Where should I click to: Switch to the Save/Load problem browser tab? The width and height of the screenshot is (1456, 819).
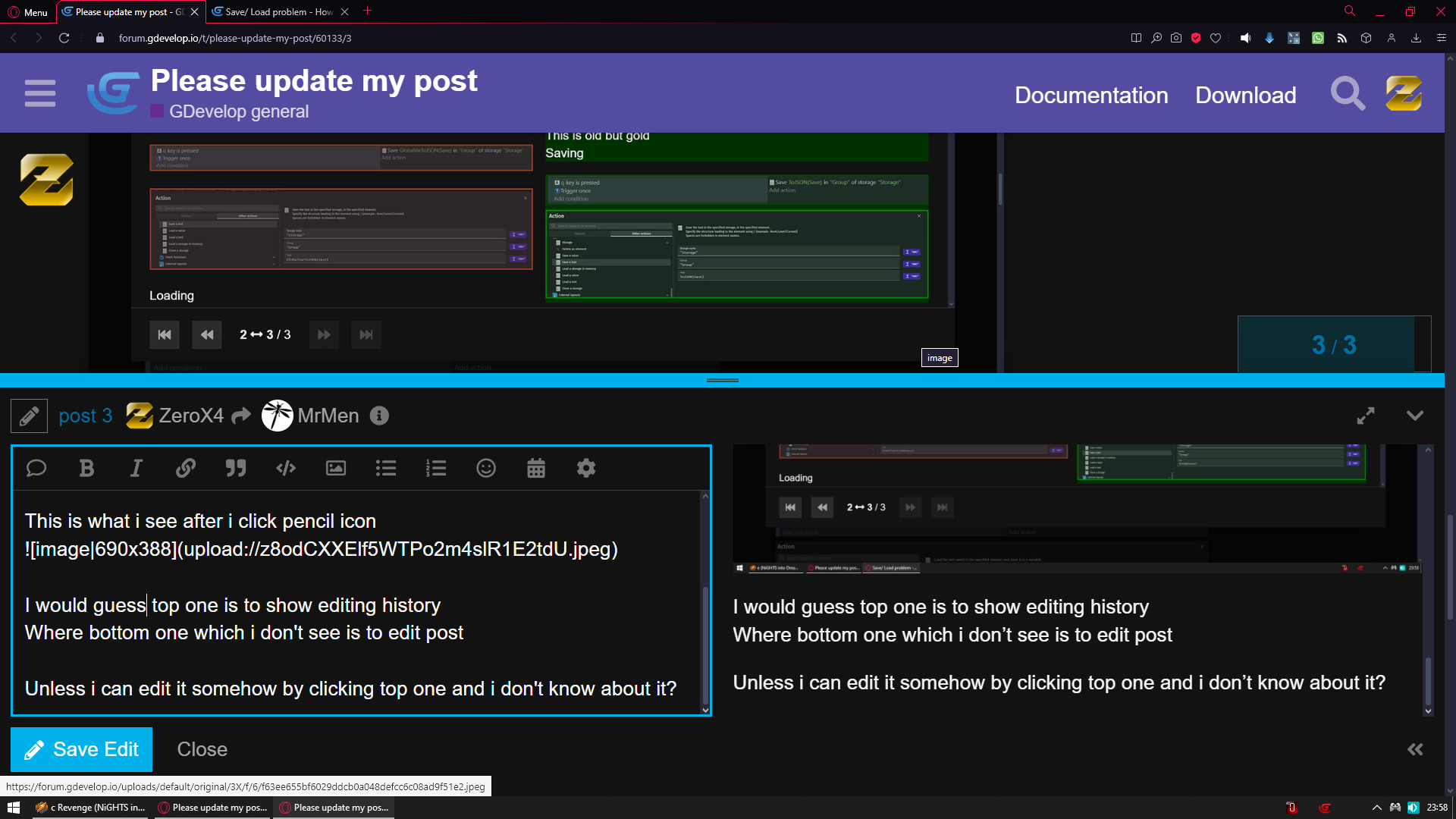coord(277,11)
